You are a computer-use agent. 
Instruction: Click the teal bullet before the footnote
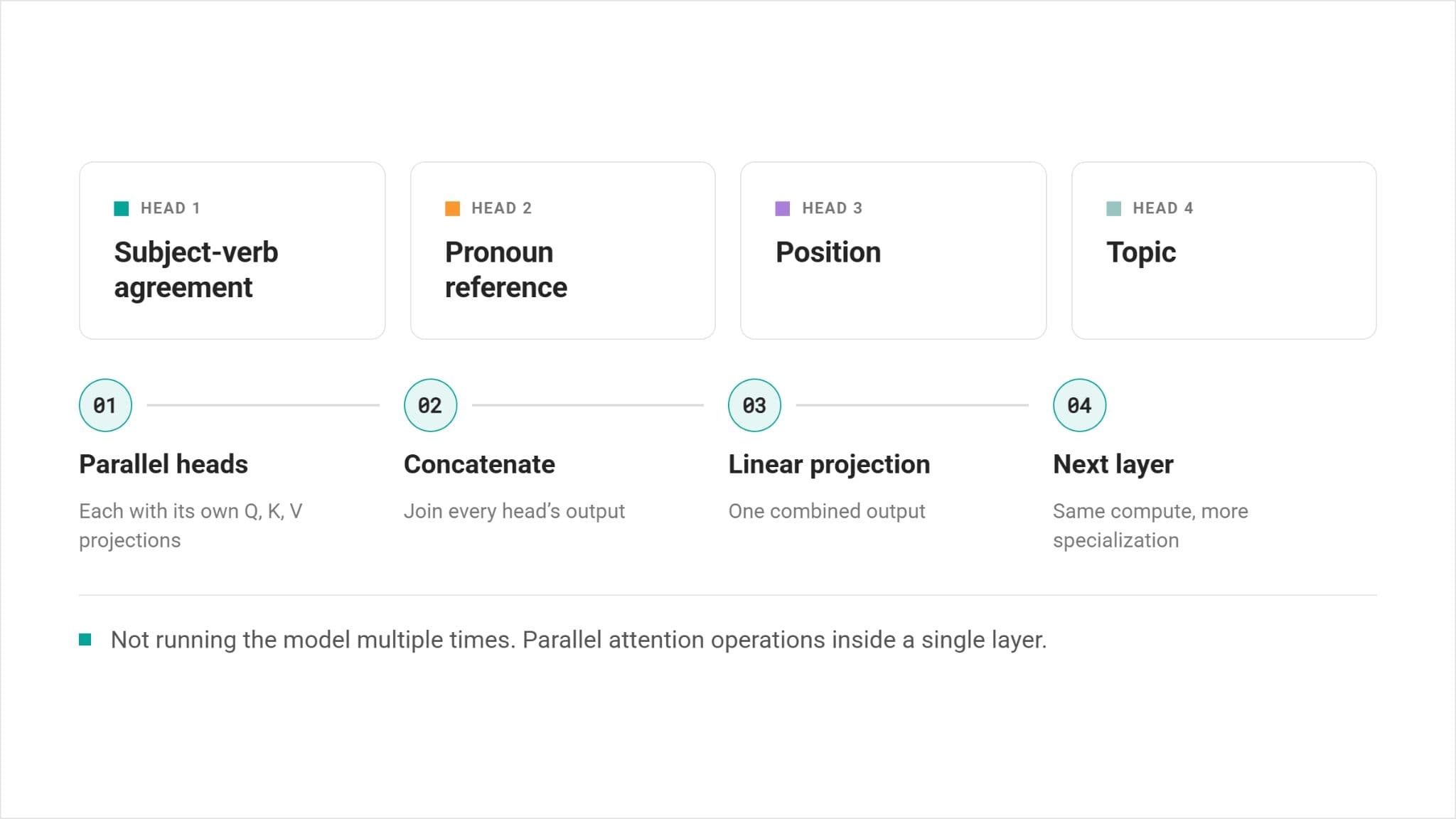coord(85,639)
